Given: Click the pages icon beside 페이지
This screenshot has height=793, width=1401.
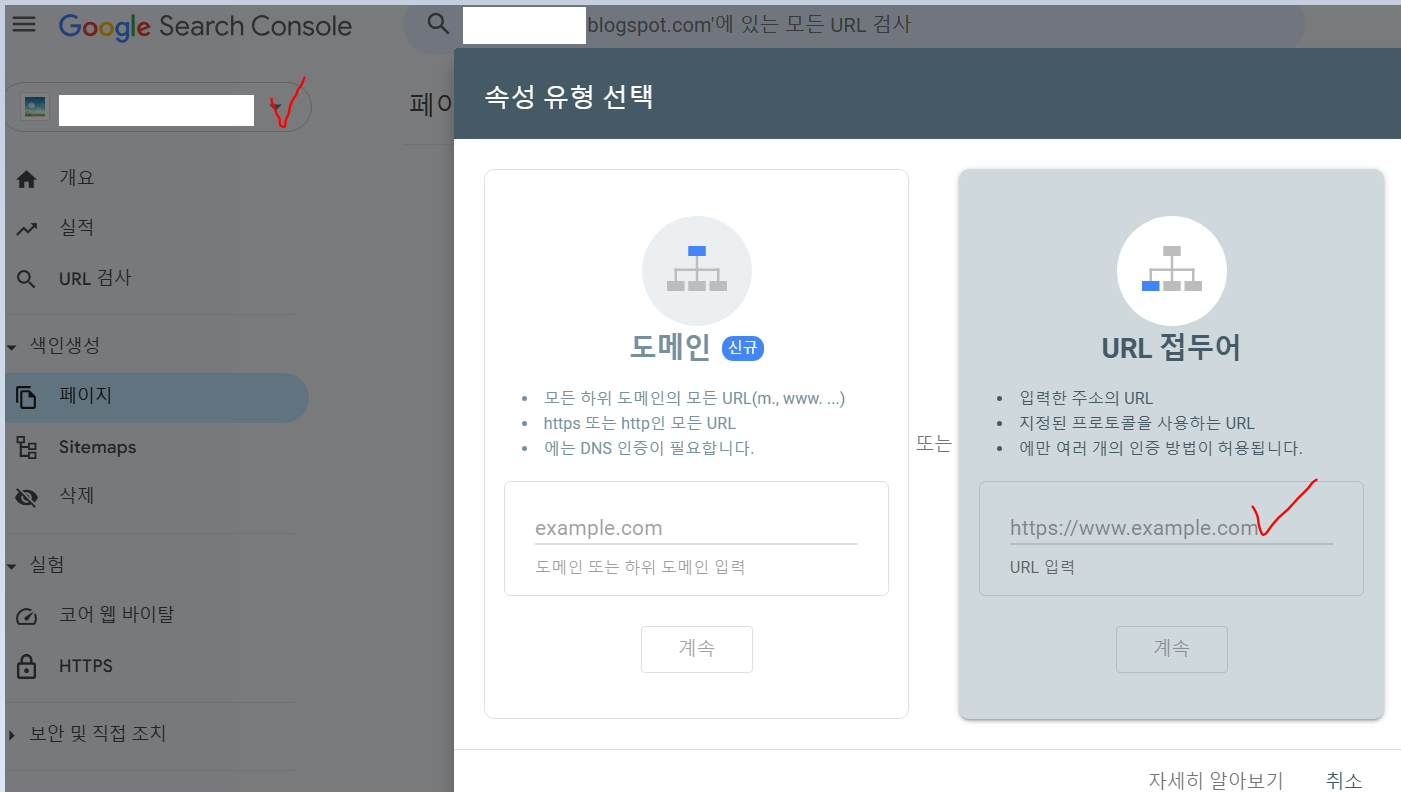Looking at the screenshot, I should (x=27, y=397).
